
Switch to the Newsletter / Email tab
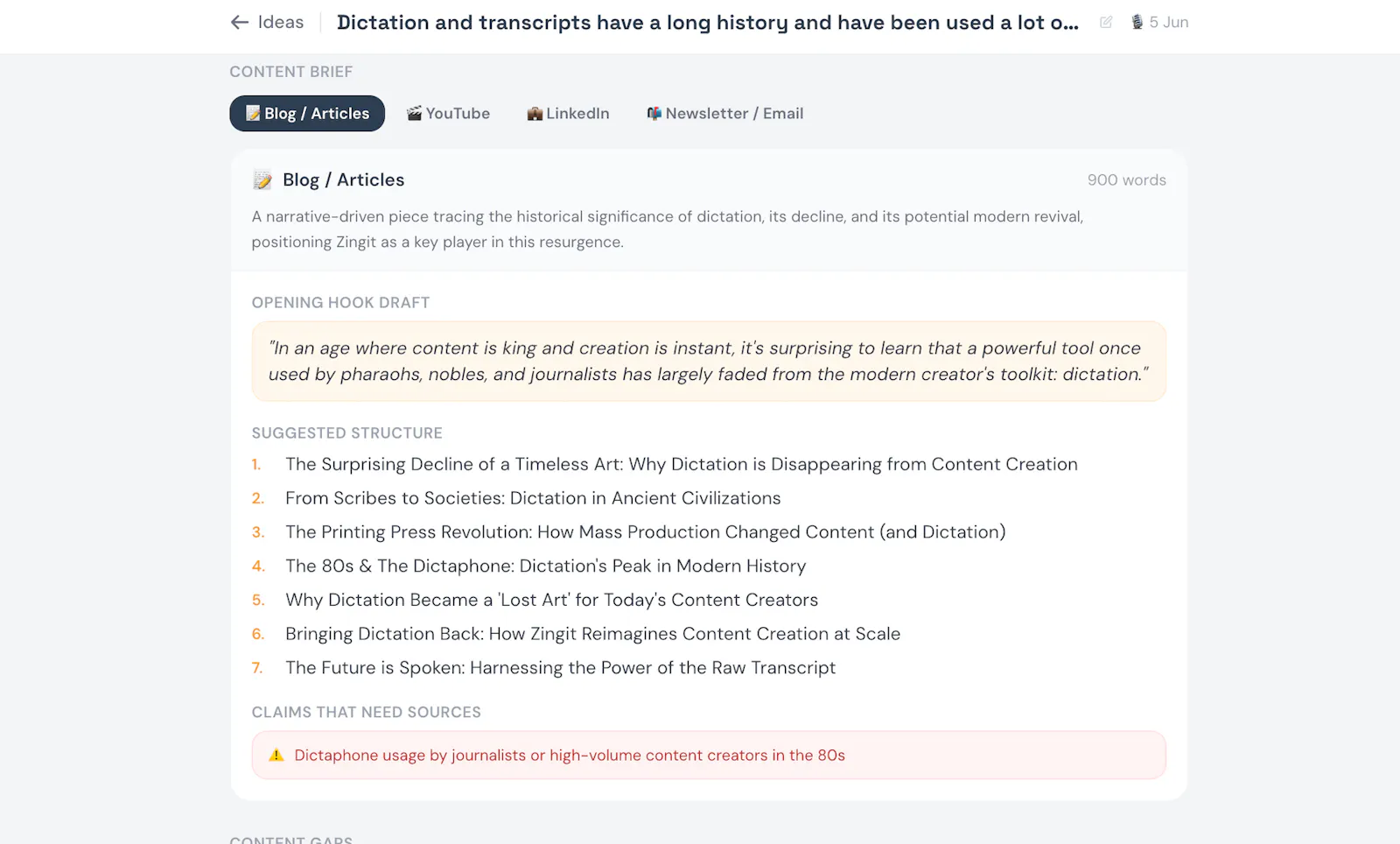pyautogui.click(x=725, y=114)
